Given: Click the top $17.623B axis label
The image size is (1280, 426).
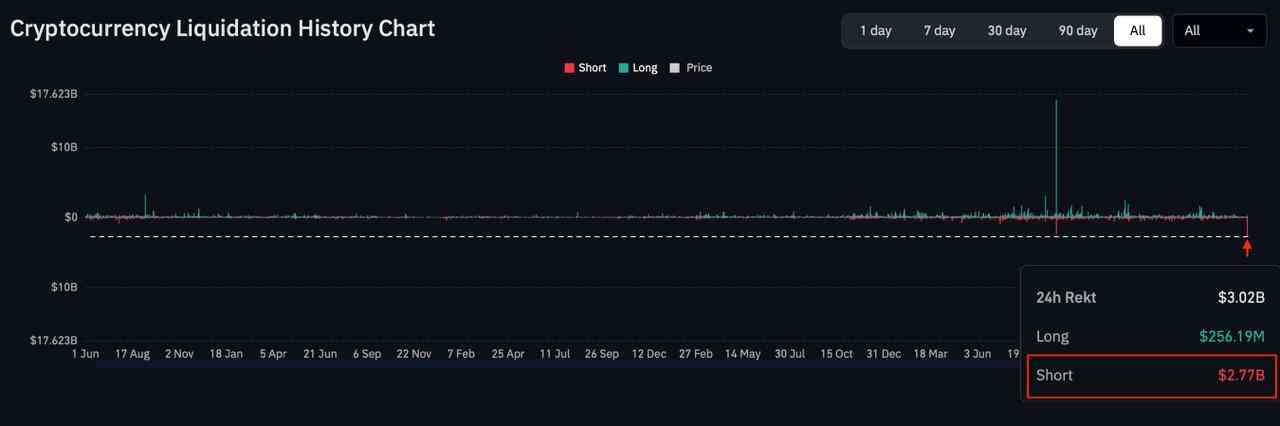Looking at the screenshot, I should (x=54, y=94).
